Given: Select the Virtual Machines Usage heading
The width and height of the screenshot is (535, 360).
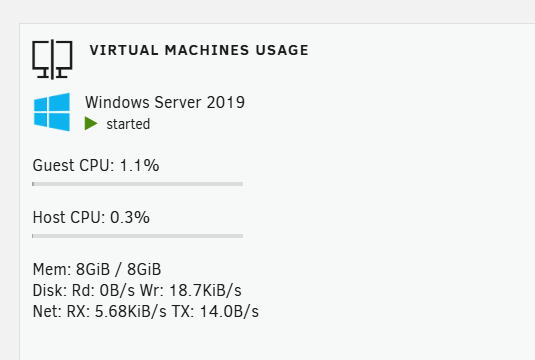Looking at the screenshot, I should click(199, 51).
